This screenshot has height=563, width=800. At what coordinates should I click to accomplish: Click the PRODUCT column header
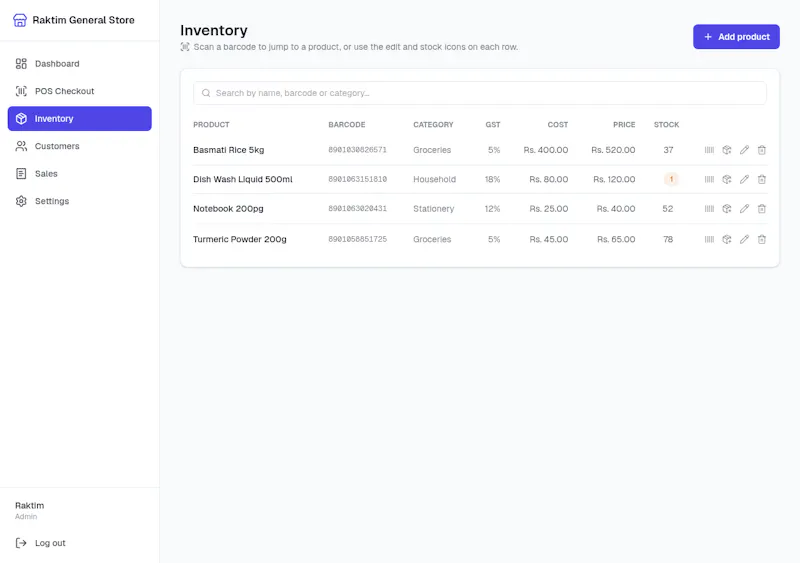click(211, 125)
